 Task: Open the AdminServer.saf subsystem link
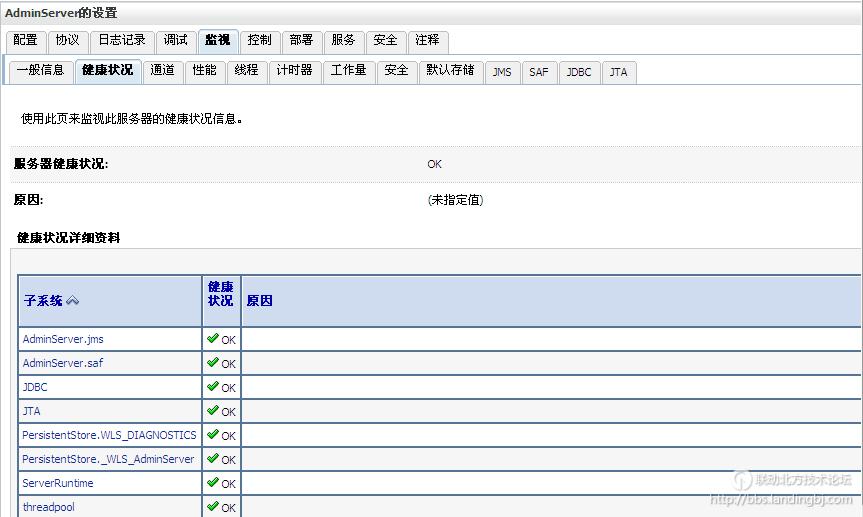[63, 363]
